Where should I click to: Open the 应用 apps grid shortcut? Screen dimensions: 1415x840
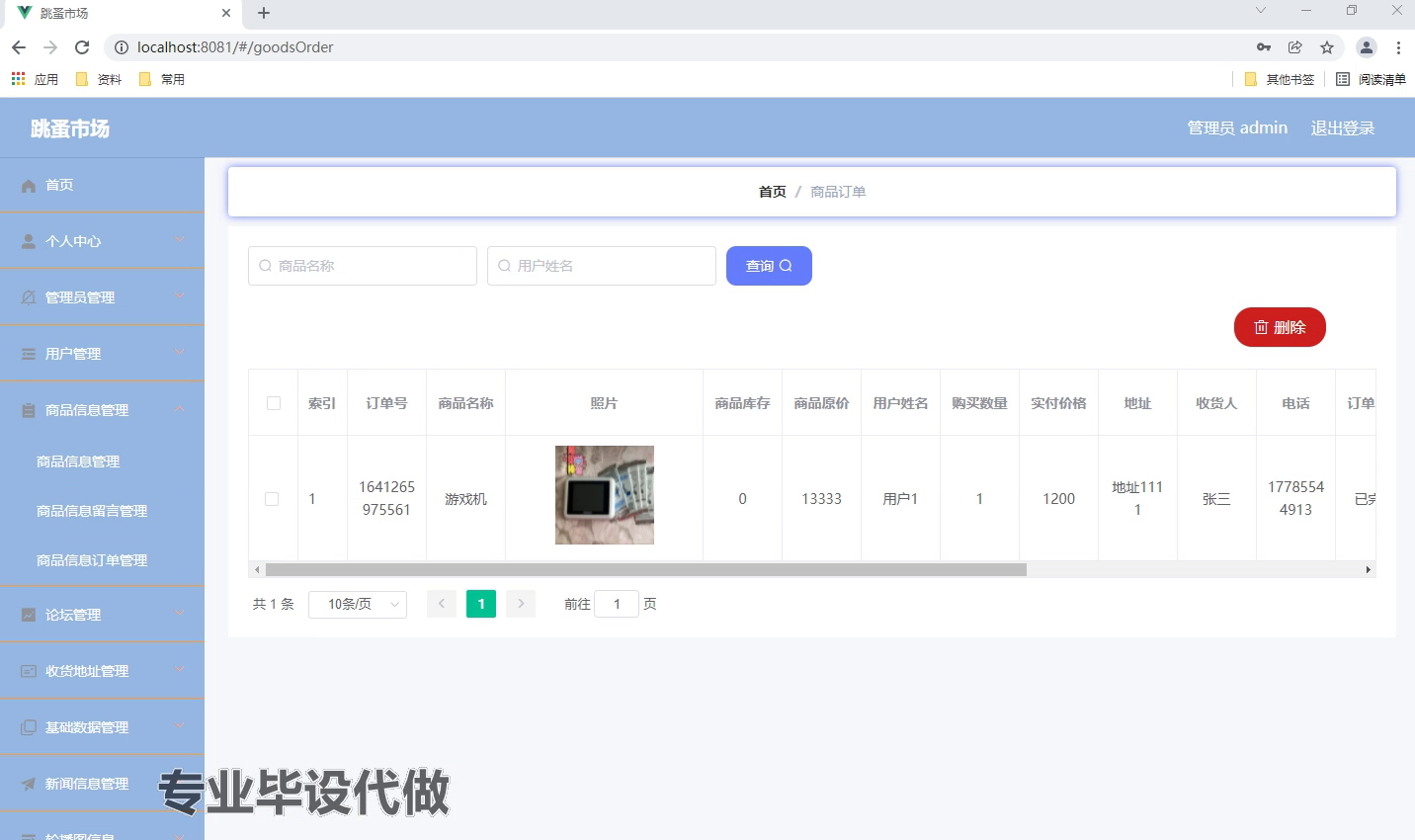coord(35,79)
